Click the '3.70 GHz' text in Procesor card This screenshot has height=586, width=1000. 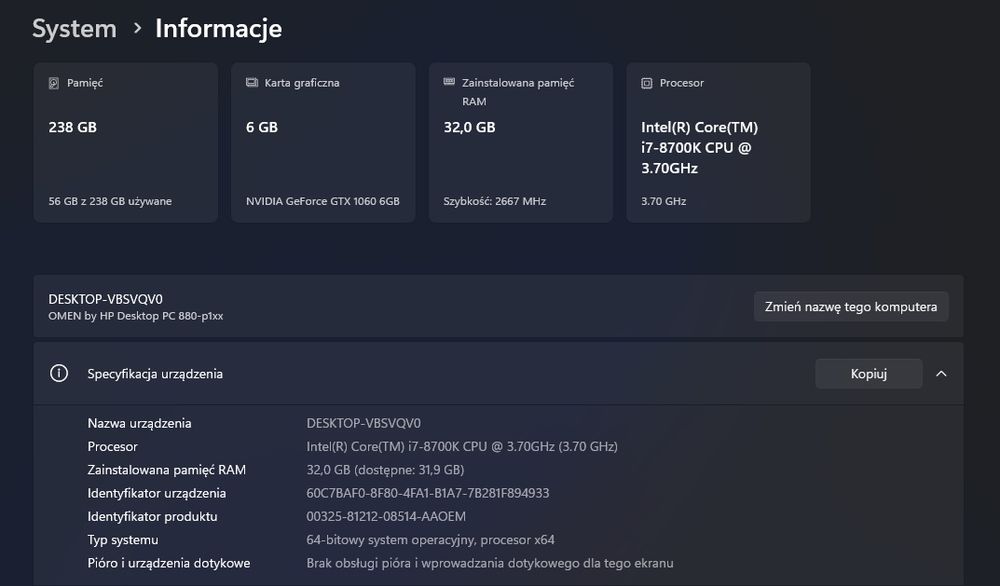pyautogui.click(x=663, y=201)
